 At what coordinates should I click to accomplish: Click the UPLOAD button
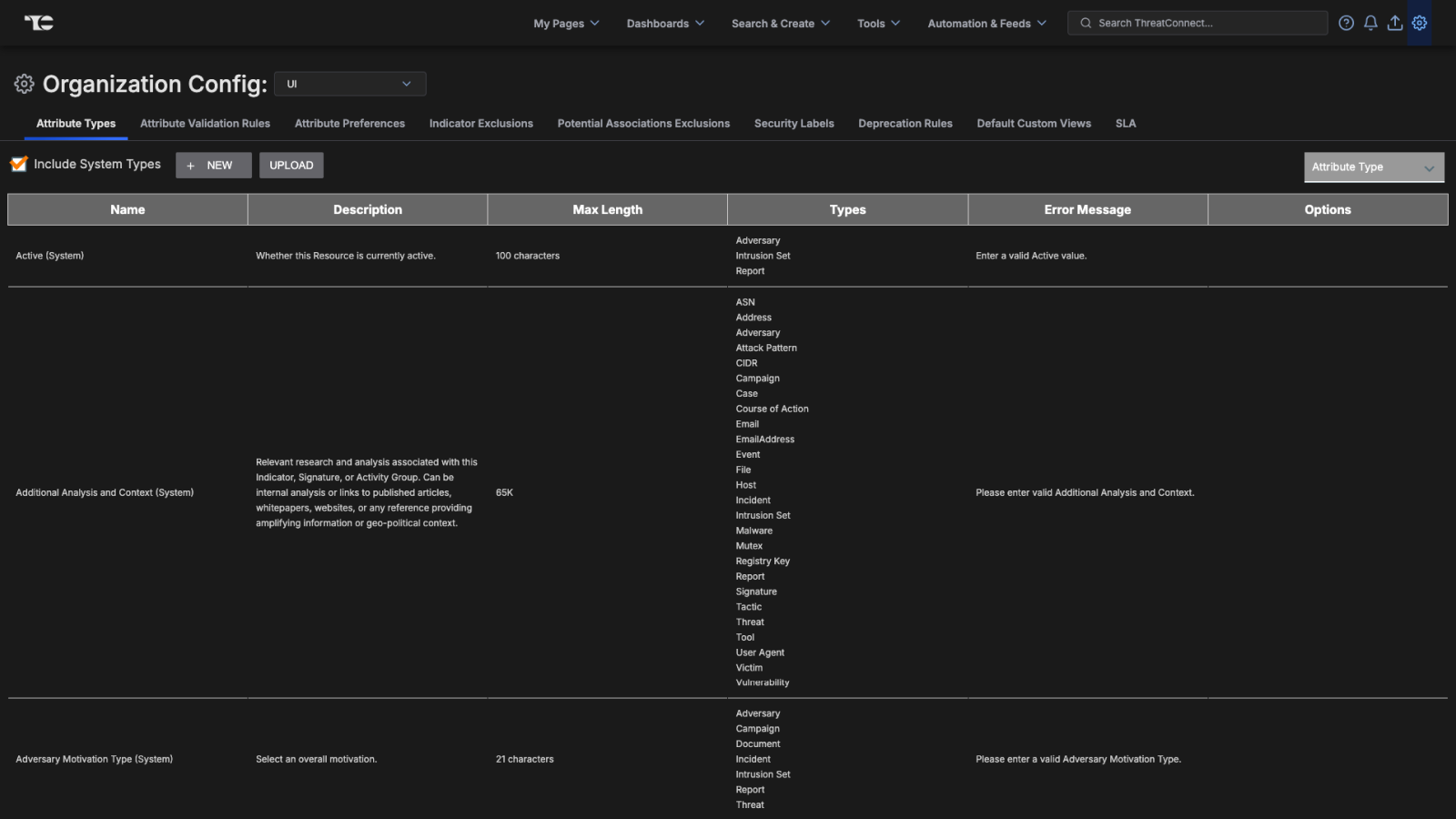291,165
